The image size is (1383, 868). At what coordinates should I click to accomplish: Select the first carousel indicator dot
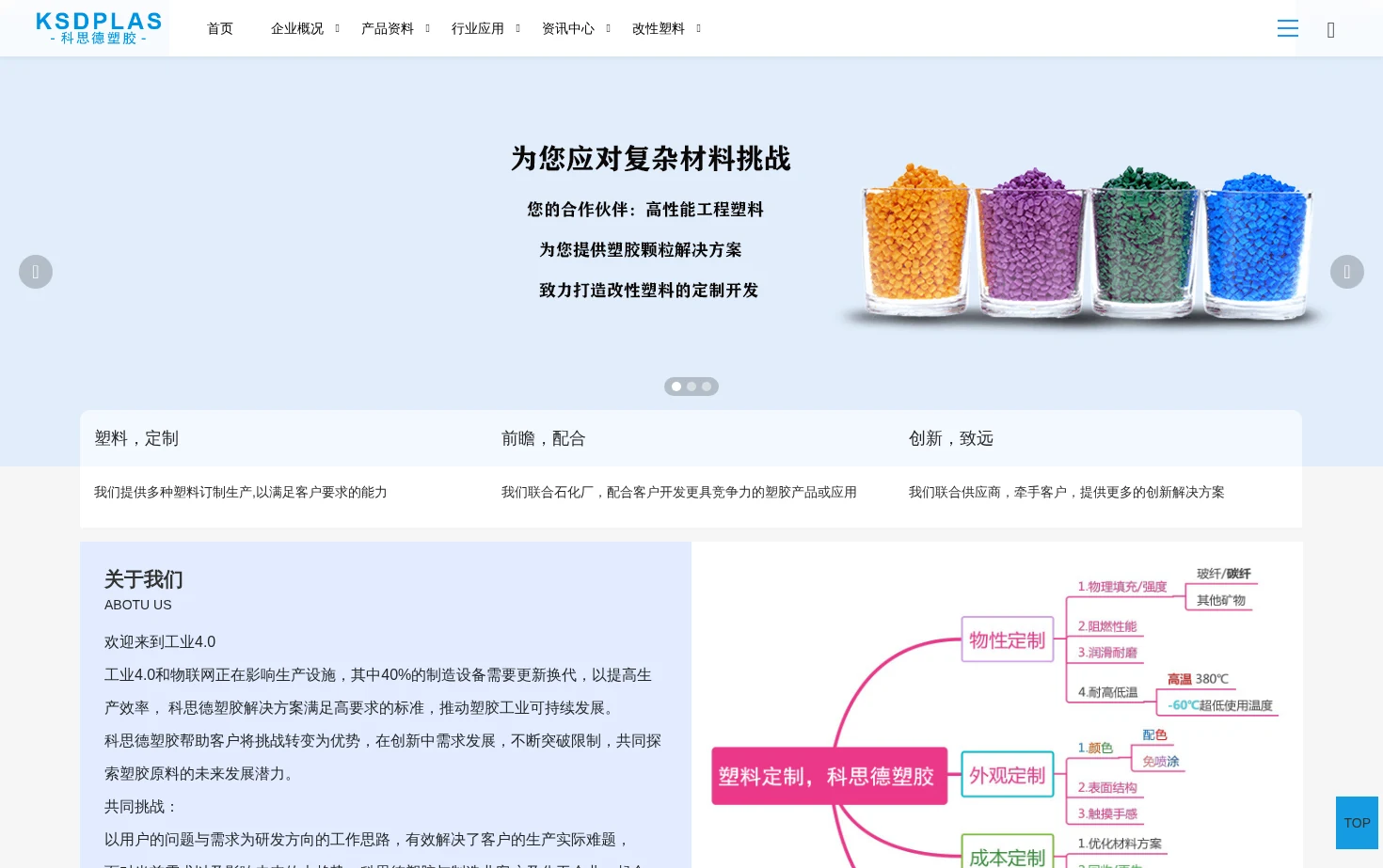pyautogui.click(x=676, y=387)
